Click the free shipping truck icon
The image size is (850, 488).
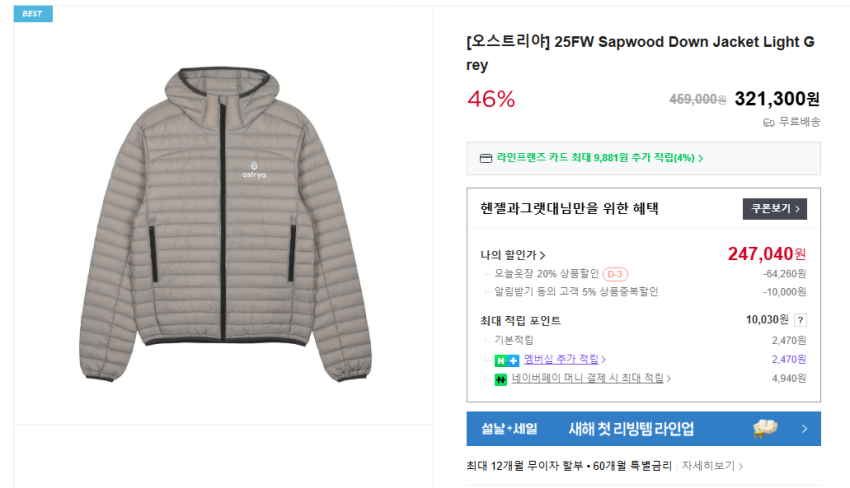(769, 122)
